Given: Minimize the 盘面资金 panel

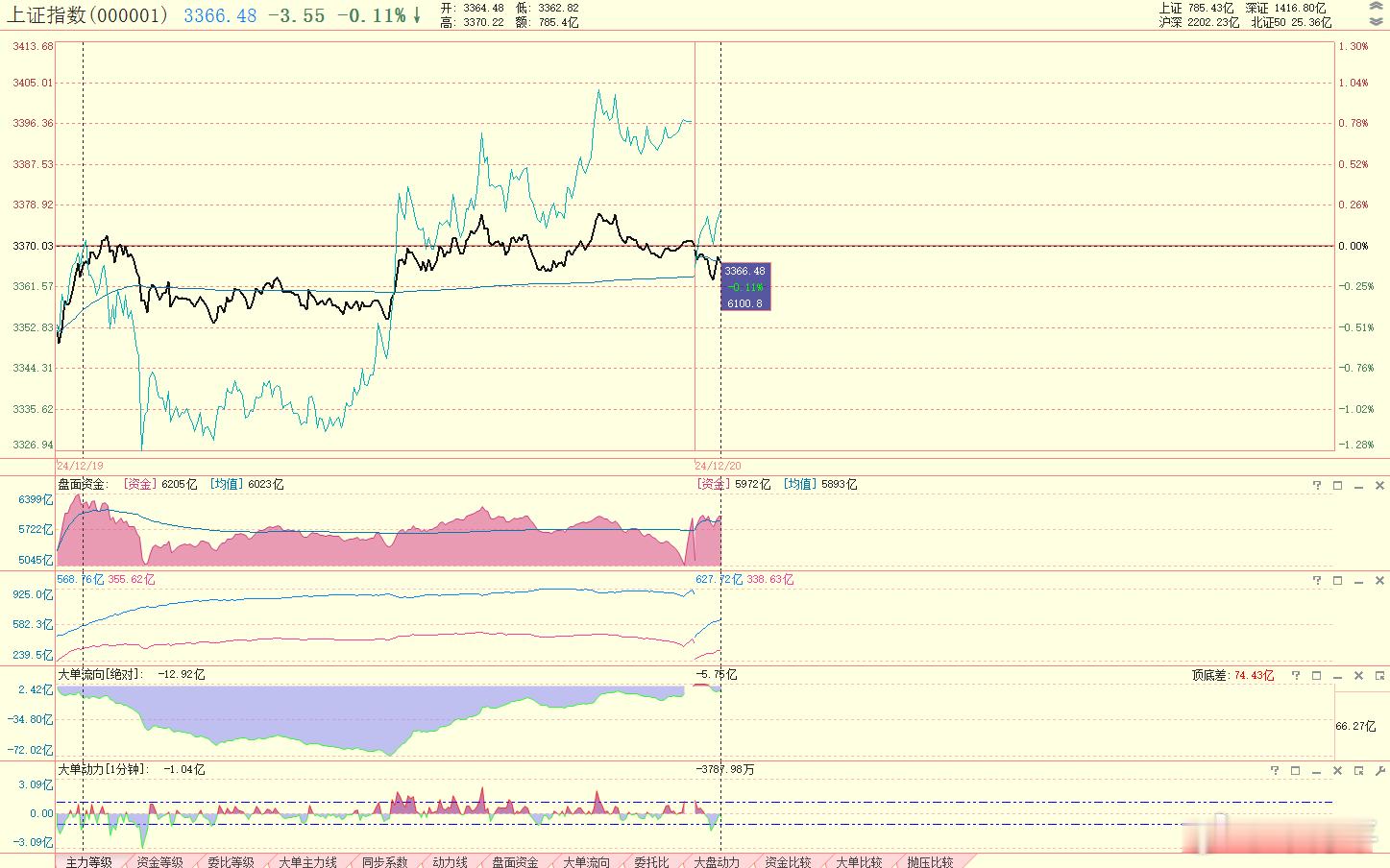Looking at the screenshot, I should pyautogui.click(x=1359, y=486).
